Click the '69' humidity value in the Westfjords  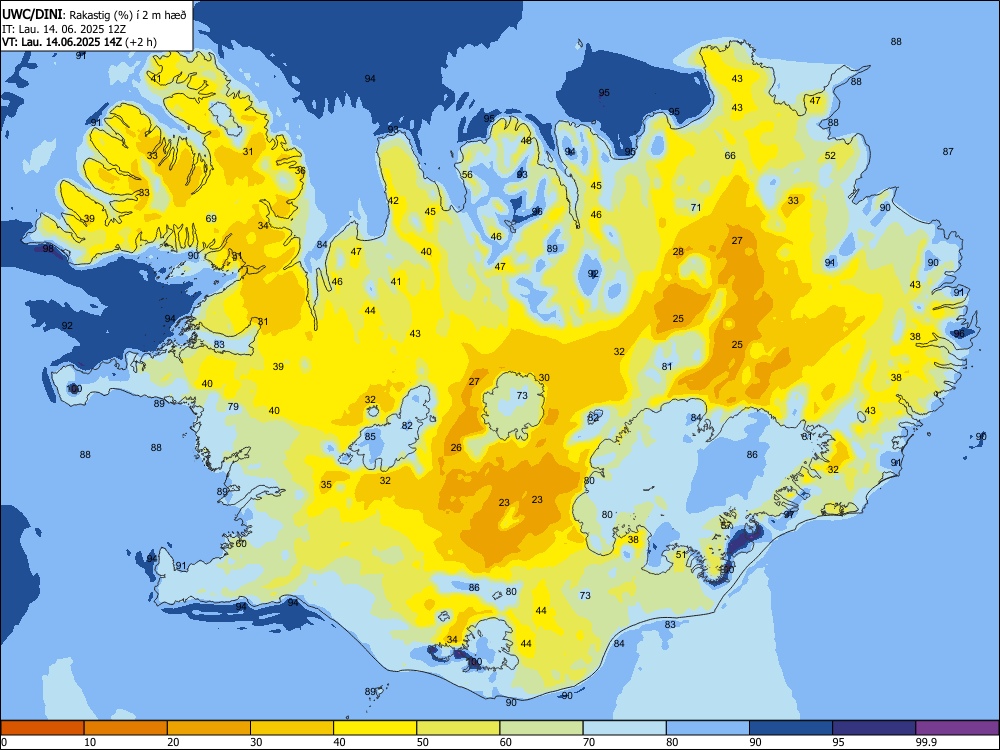click(211, 218)
